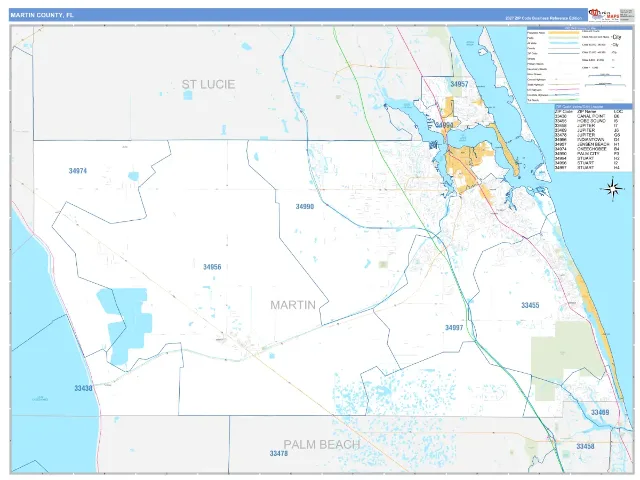Click ZIP code label 33458 on map
This screenshot has height=480, width=640.
[585, 447]
